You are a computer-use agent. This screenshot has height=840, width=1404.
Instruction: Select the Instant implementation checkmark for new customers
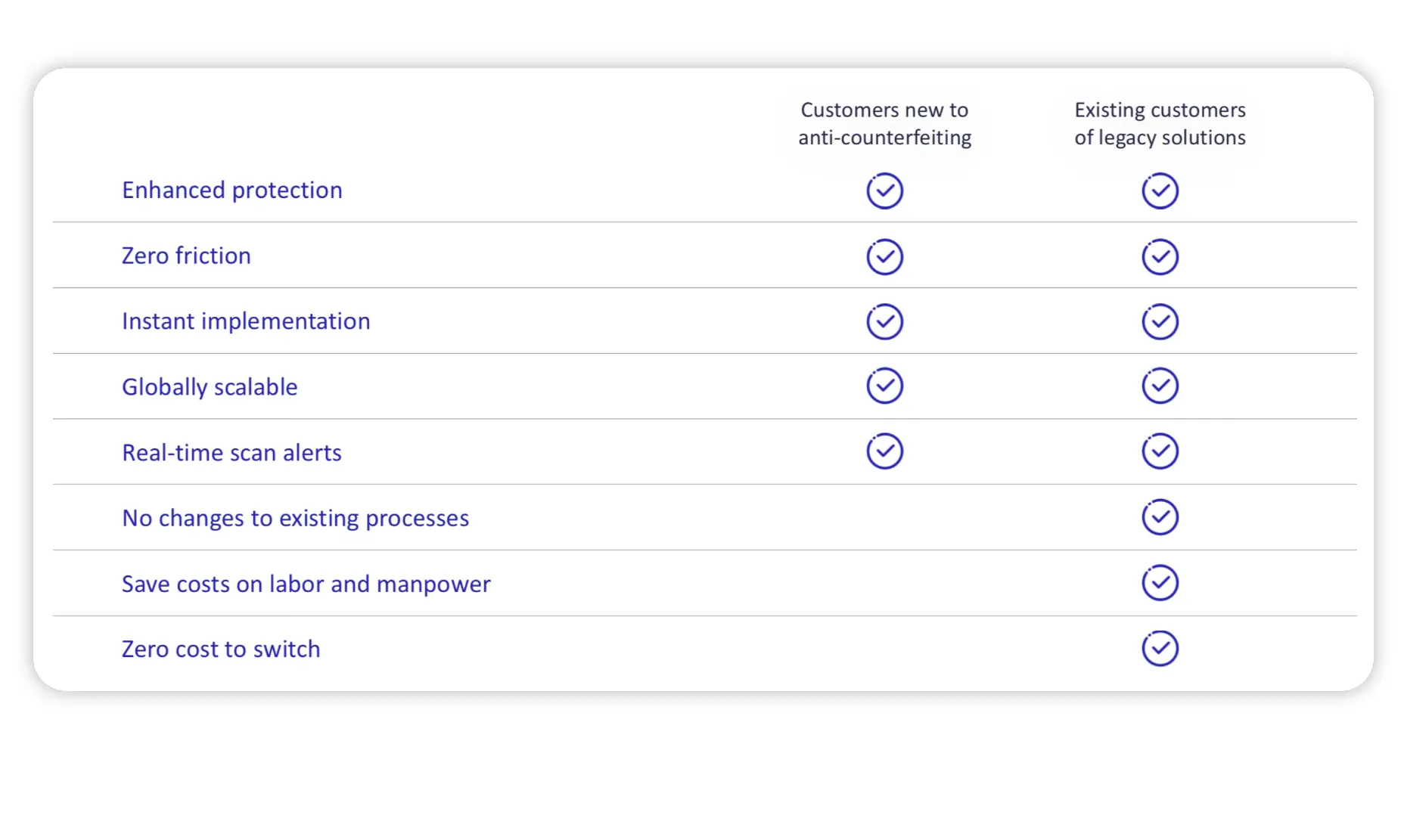click(884, 321)
